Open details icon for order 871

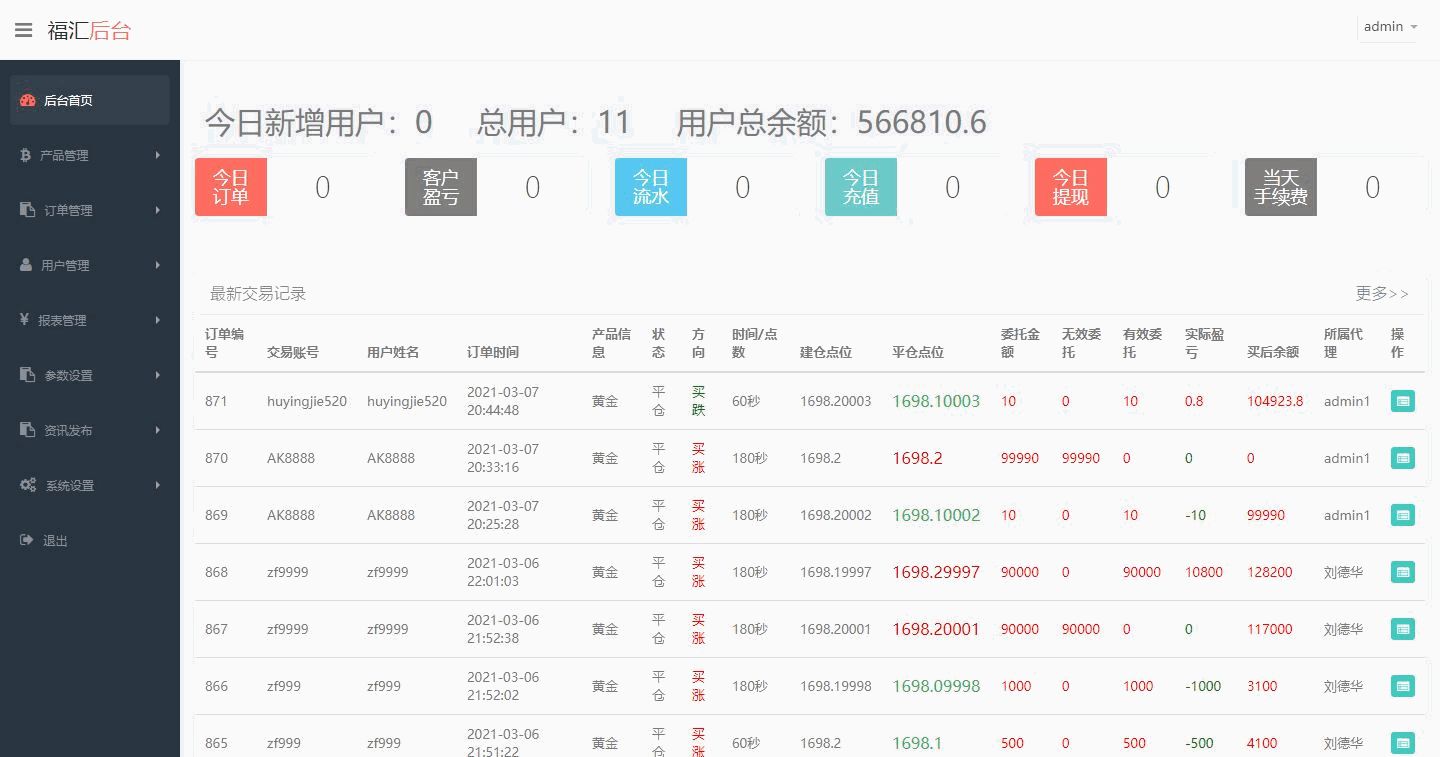coord(1402,401)
